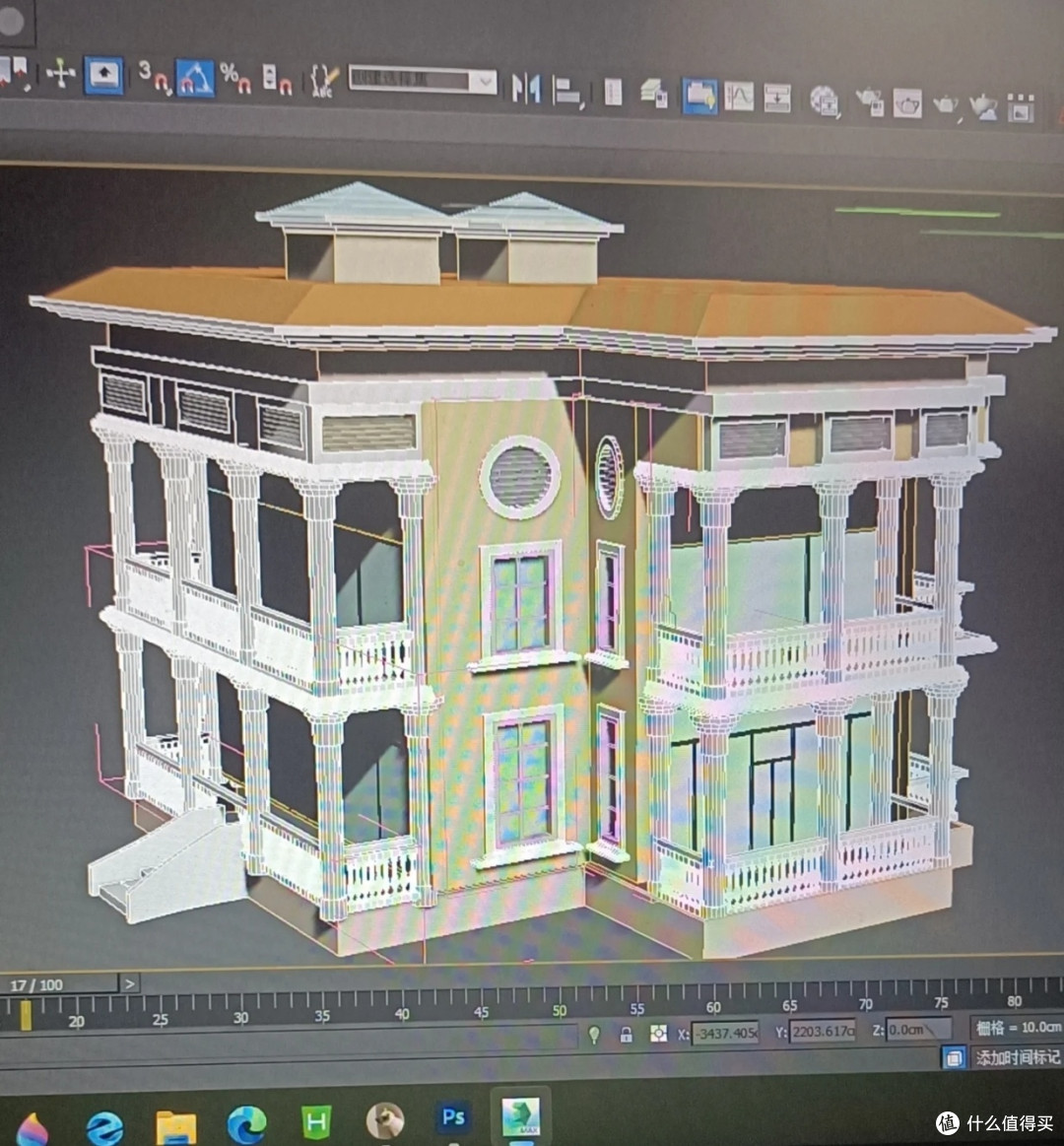Toggle the select and manipulate tool
The image size is (1064, 1146).
point(103,75)
